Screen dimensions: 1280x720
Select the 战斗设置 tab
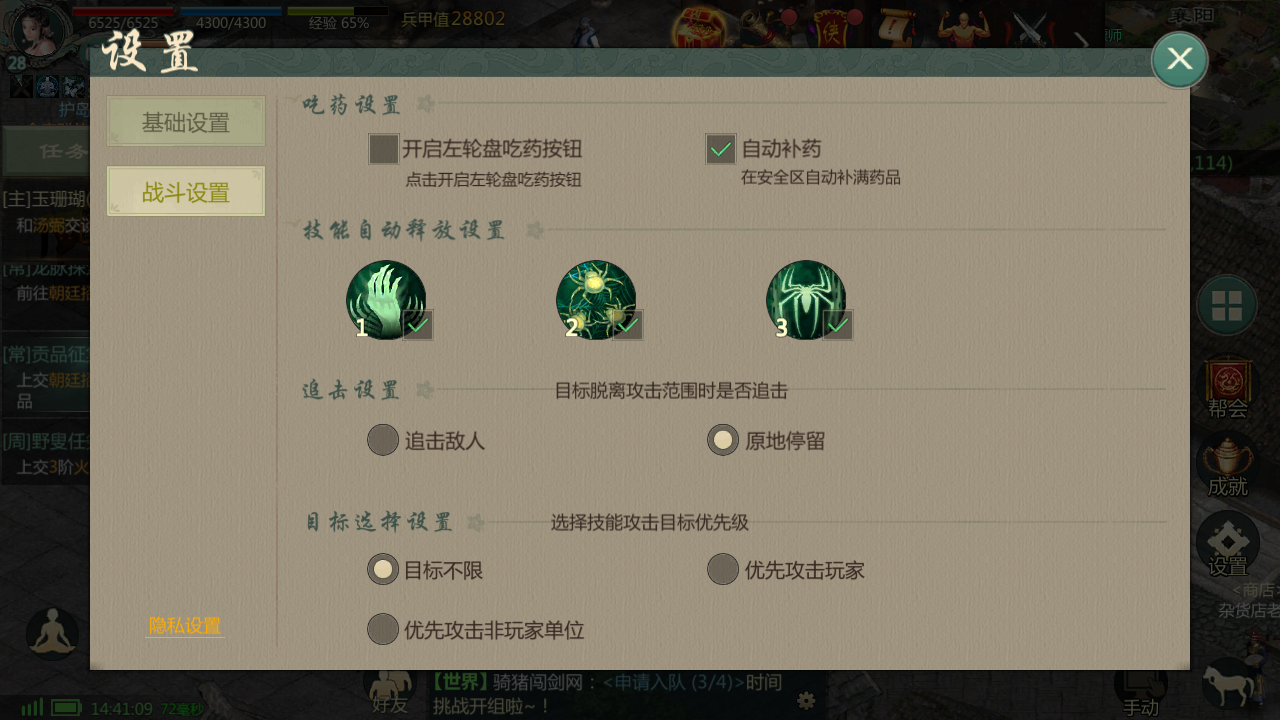click(x=186, y=192)
